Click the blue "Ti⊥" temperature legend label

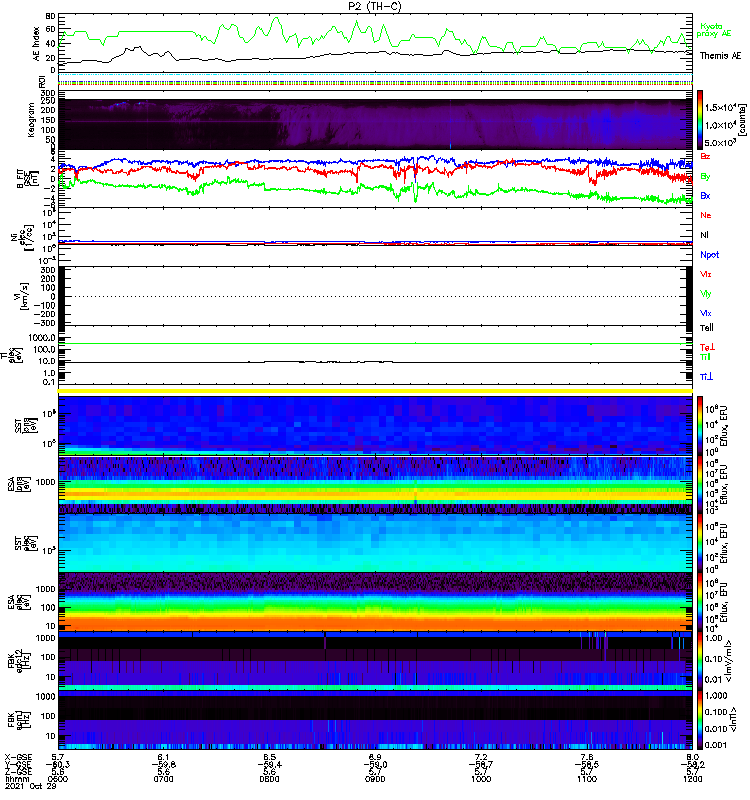pyautogui.click(x=706, y=377)
